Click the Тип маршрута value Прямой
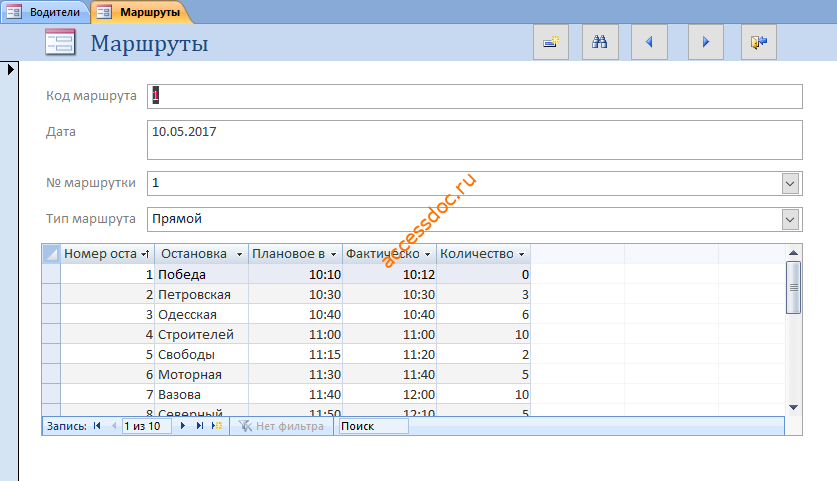Image resolution: width=837 pixels, height=481 pixels. [177, 219]
